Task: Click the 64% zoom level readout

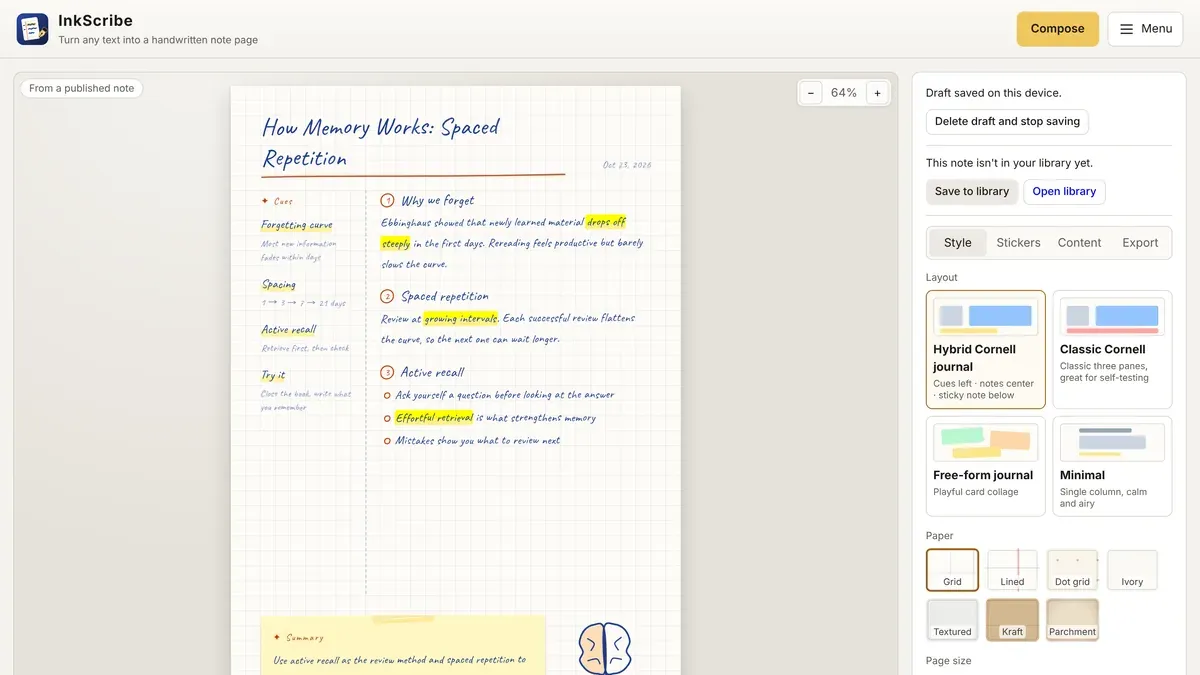Action: pos(844,93)
